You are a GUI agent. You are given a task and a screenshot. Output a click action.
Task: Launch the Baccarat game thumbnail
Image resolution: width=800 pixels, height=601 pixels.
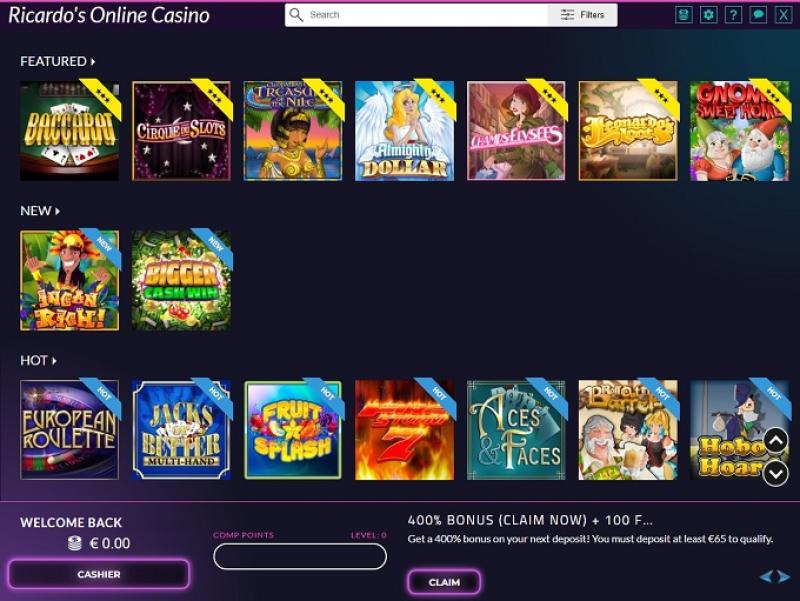click(69, 131)
